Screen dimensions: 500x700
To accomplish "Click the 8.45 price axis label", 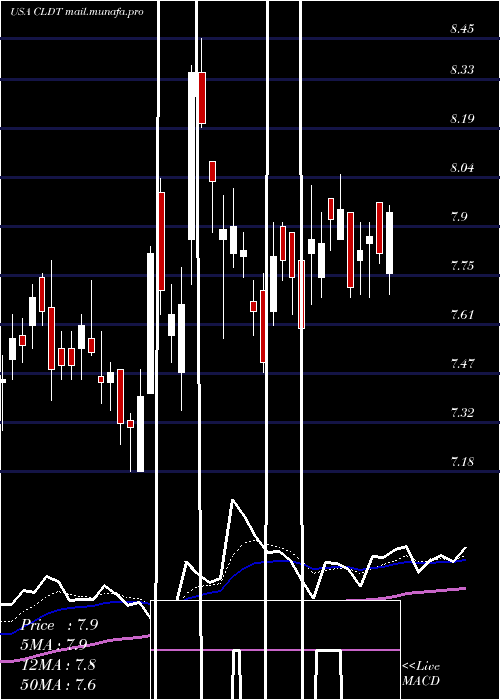I will tap(462, 29).
